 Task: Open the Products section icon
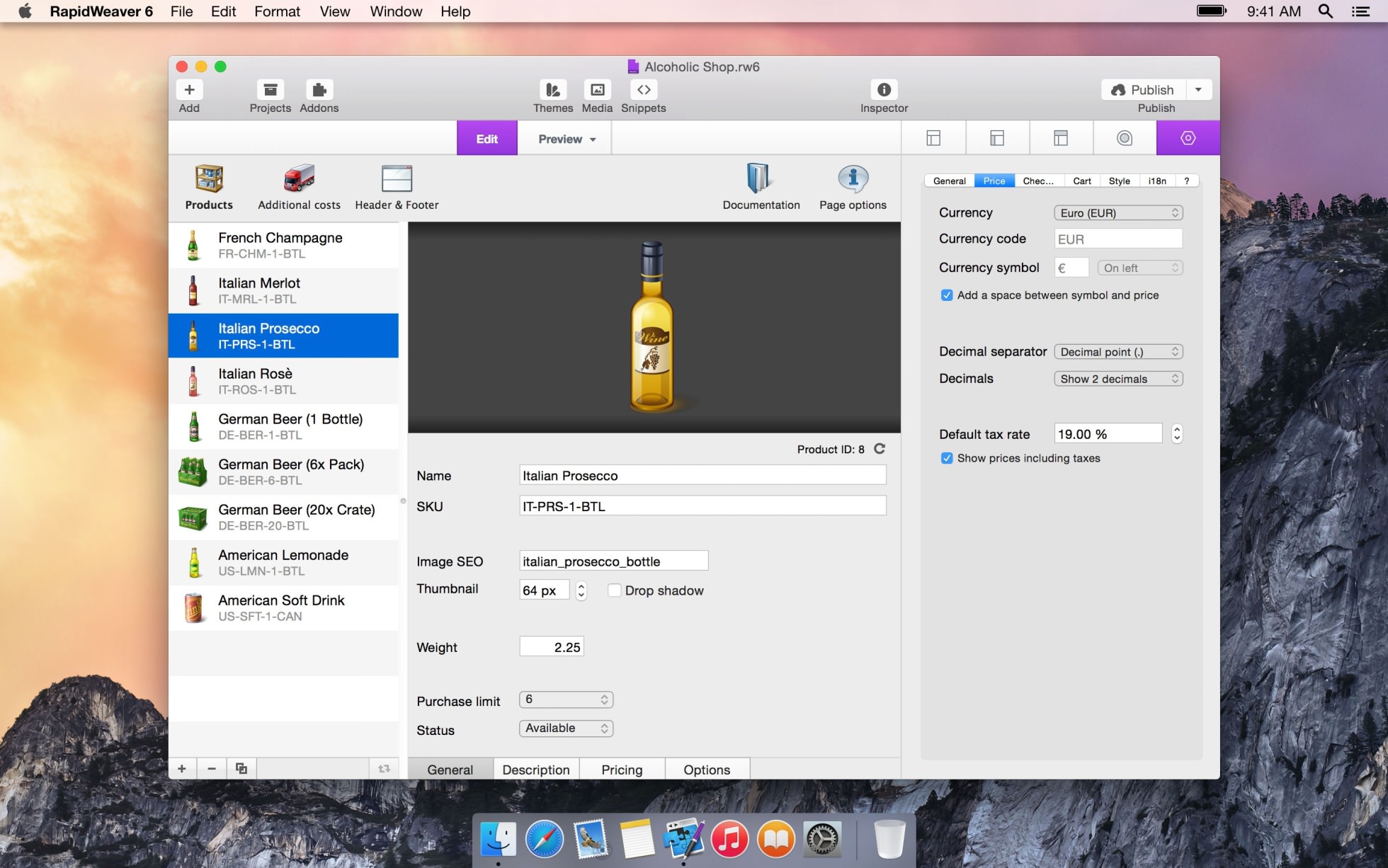pos(209,178)
